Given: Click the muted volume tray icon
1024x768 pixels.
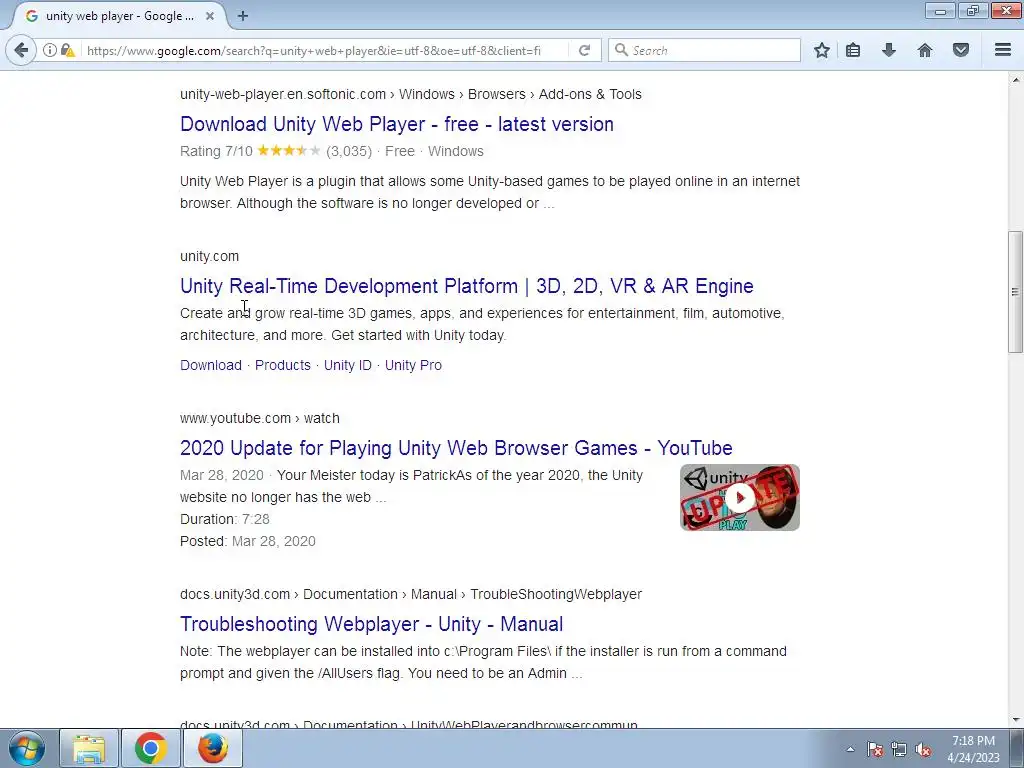Looking at the screenshot, I should (x=923, y=749).
